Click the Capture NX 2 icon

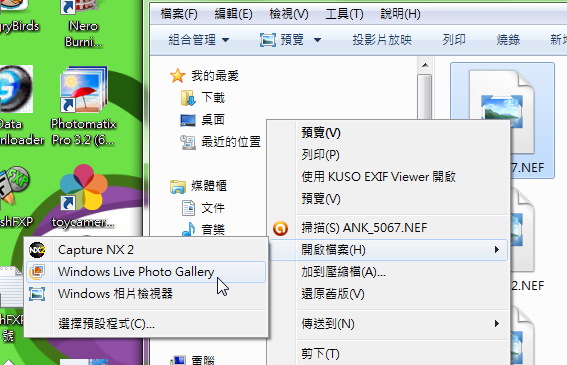coord(37,250)
